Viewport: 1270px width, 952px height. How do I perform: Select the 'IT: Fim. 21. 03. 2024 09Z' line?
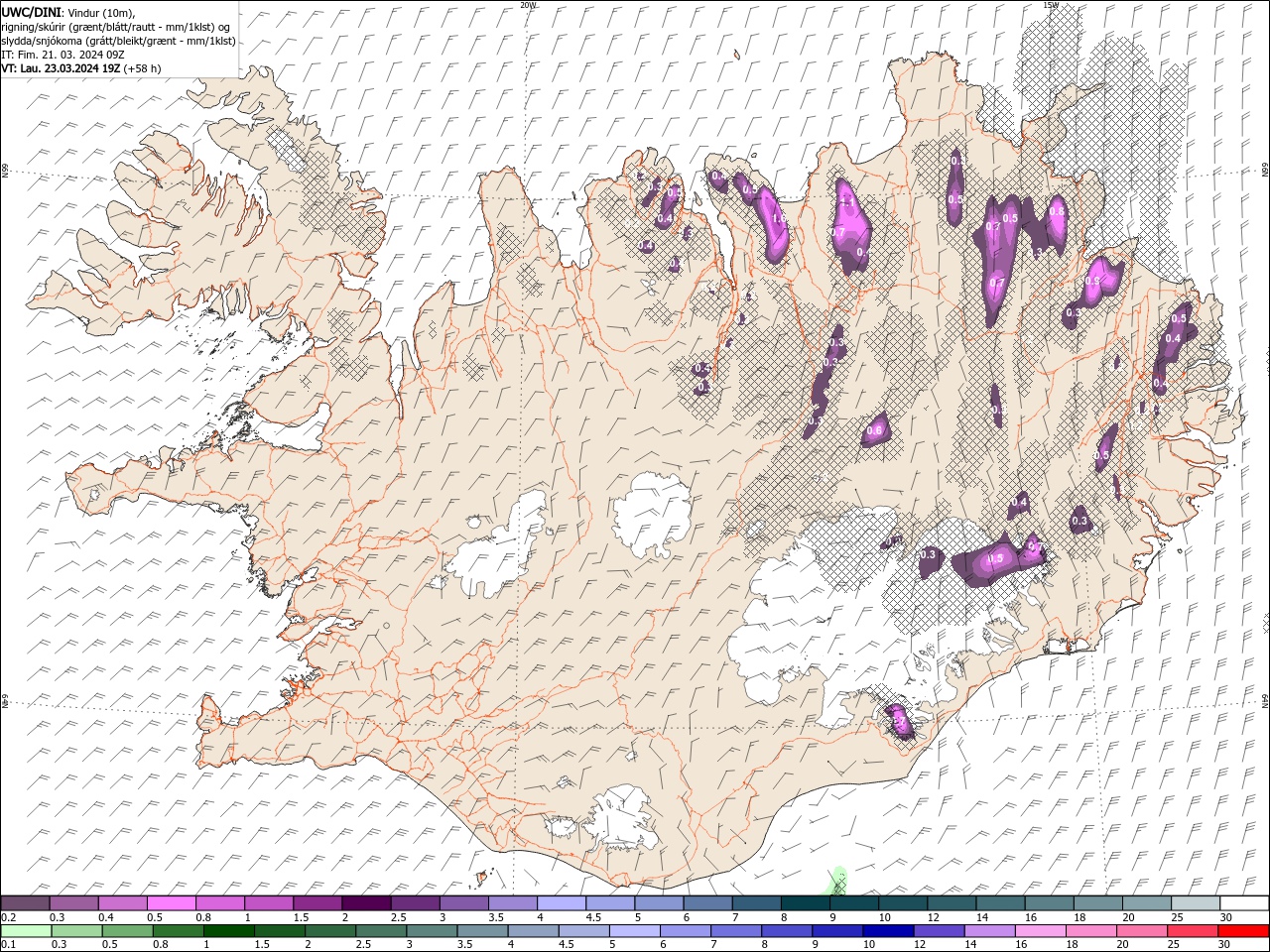(x=63, y=55)
